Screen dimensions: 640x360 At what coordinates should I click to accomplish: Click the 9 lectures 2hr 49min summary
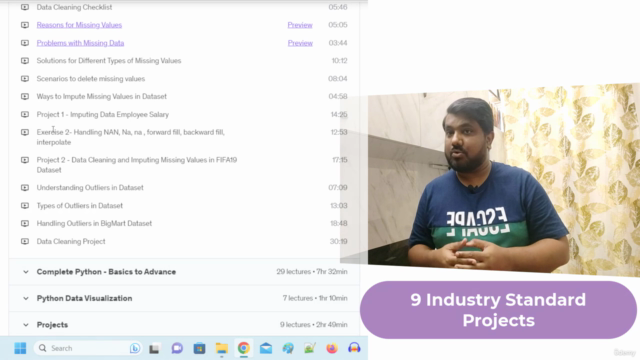pos(313,324)
